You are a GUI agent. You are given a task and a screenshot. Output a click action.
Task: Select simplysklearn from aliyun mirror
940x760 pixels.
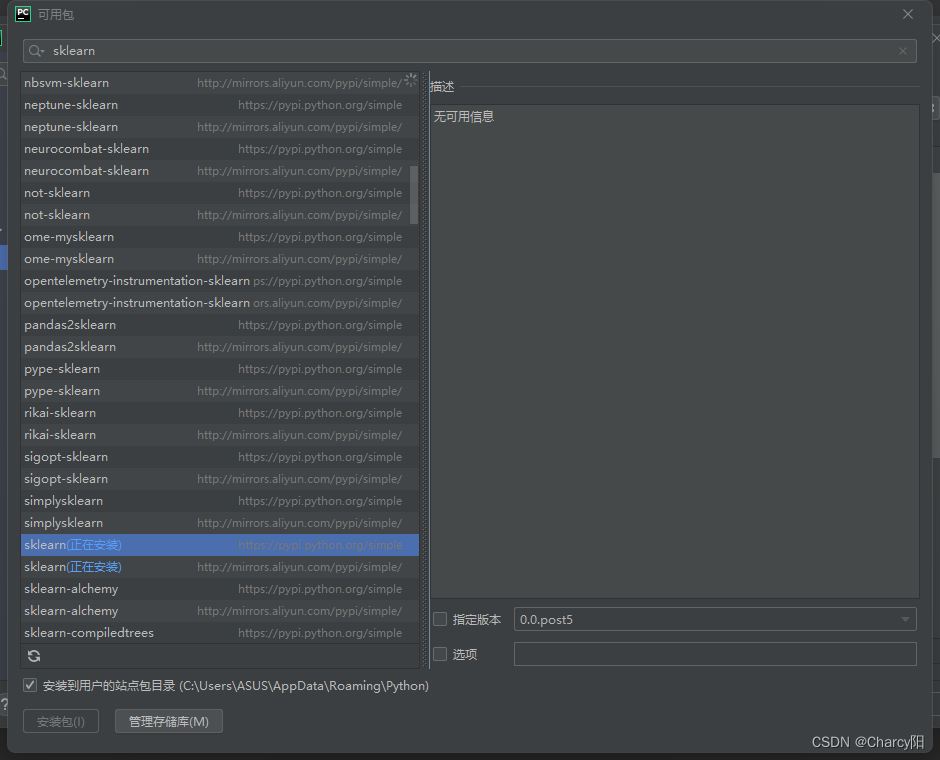219,523
